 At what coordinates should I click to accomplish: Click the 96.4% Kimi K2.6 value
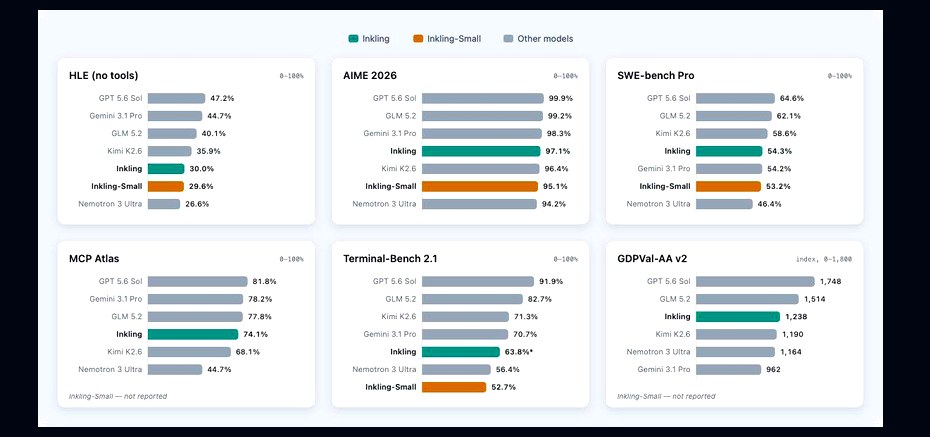tap(556, 169)
